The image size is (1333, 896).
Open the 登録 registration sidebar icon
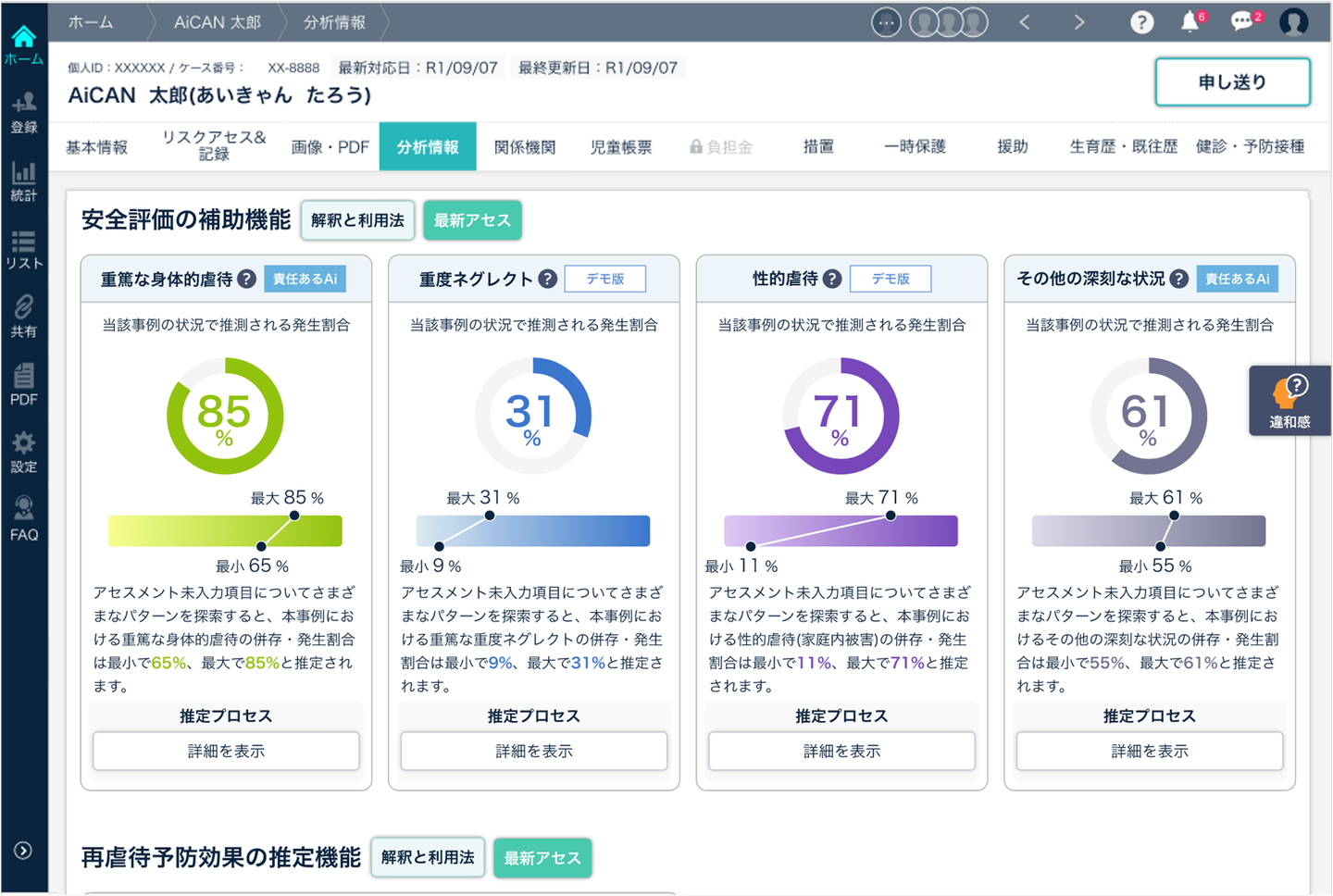23,112
